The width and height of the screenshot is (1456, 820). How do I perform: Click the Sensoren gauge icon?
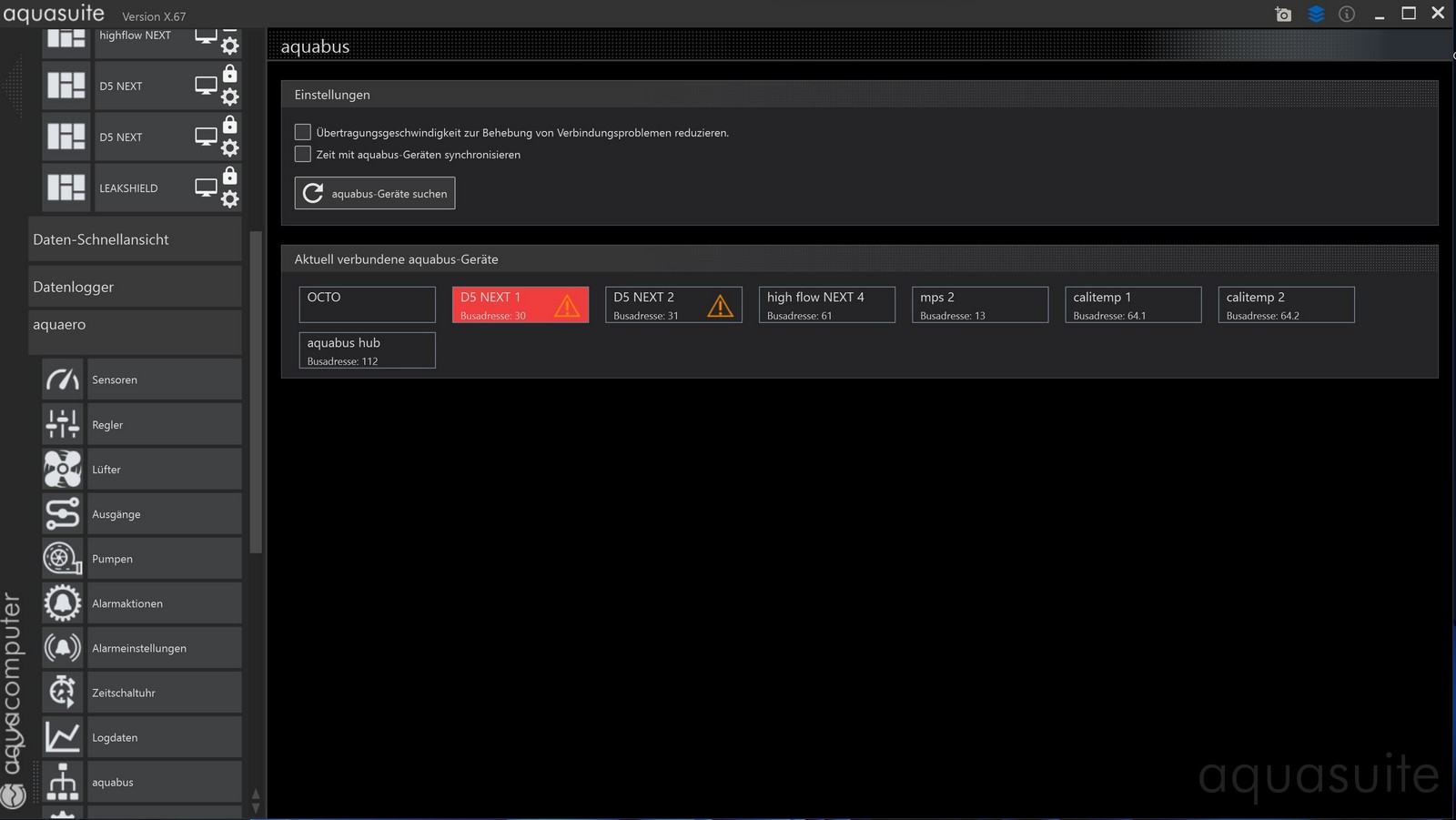[x=63, y=380]
